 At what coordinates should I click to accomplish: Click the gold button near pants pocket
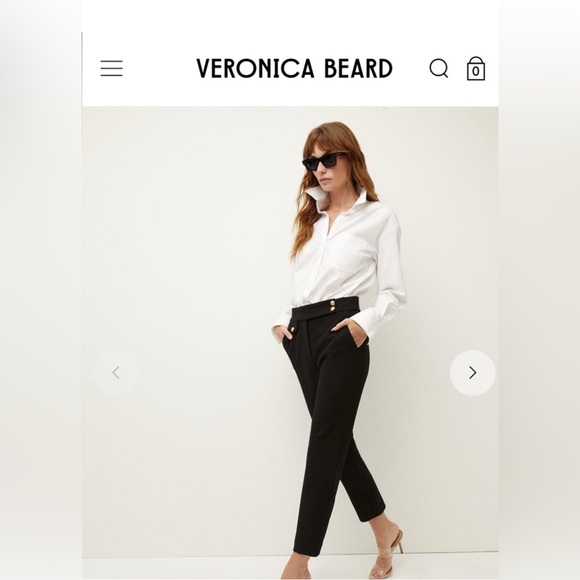(x=293, y=328)
